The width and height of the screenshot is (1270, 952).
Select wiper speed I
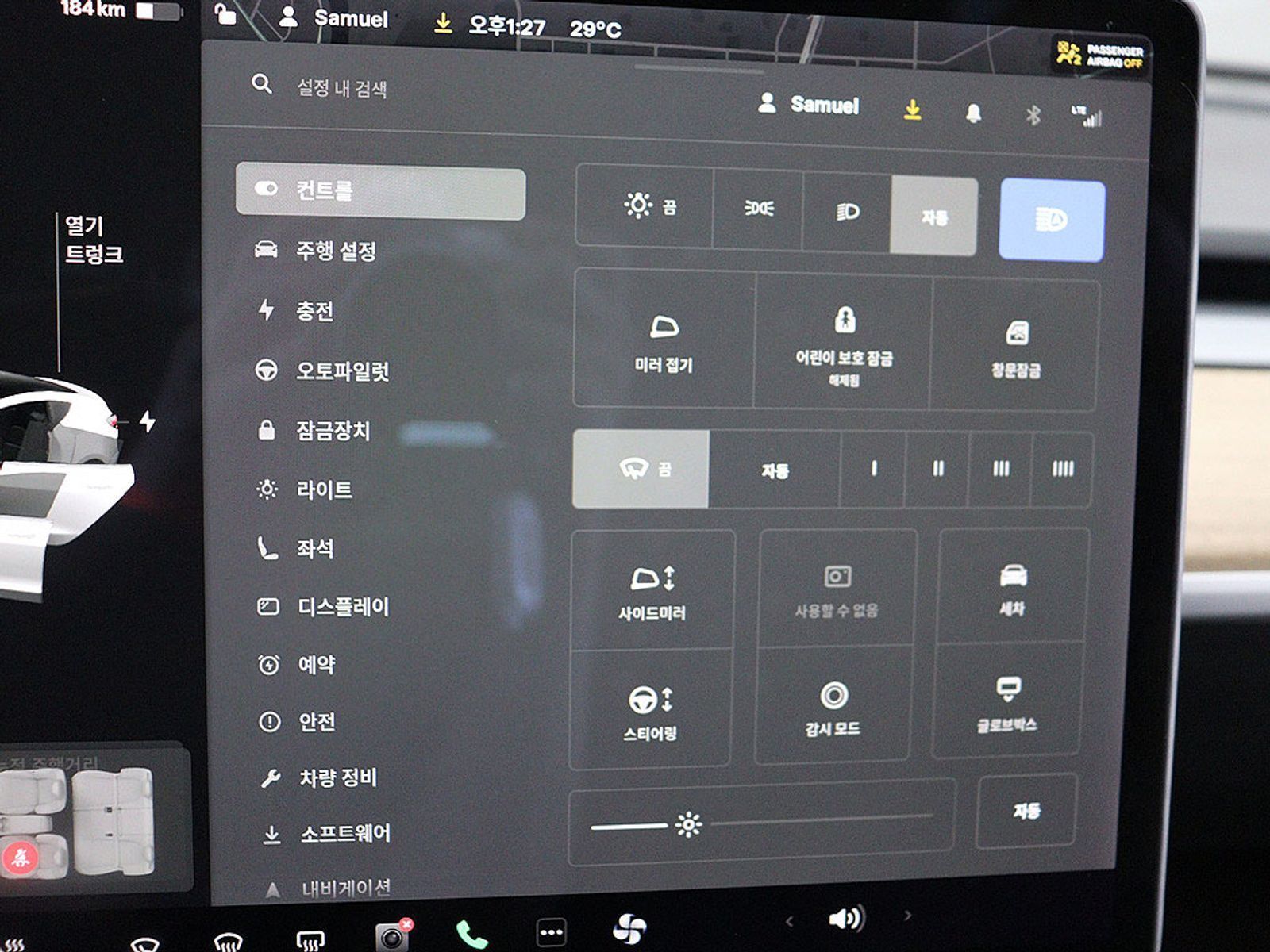click(x=873, y=469)
